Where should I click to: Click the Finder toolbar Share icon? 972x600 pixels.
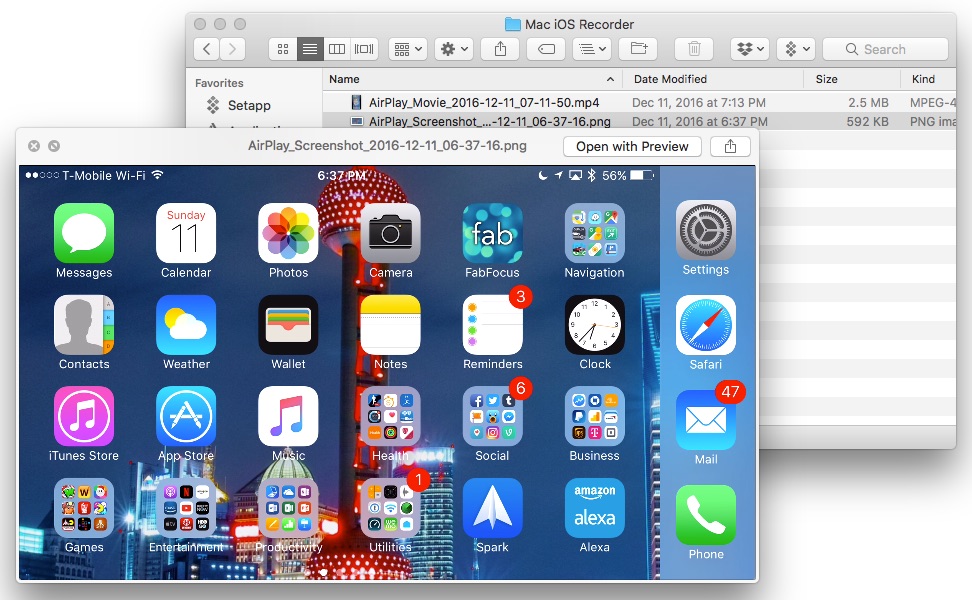[500, 49]
